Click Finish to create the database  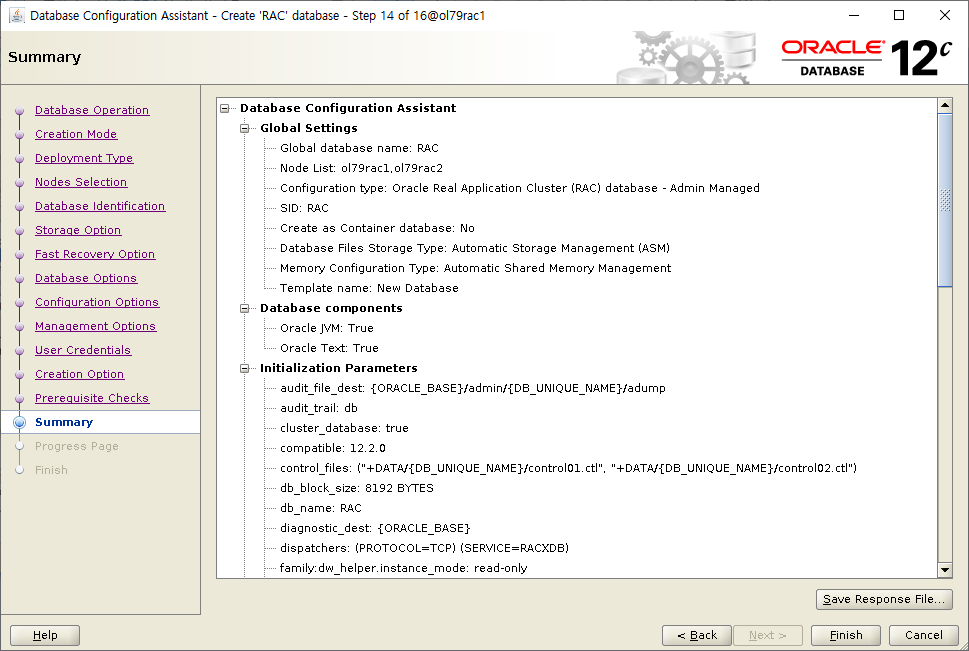tap(845, 635)
